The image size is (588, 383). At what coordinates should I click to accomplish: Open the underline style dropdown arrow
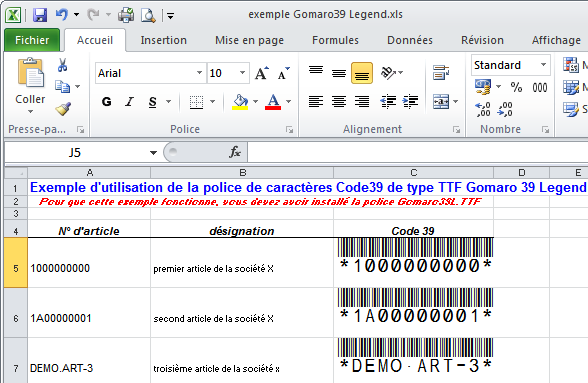click(x=169, y=102)
